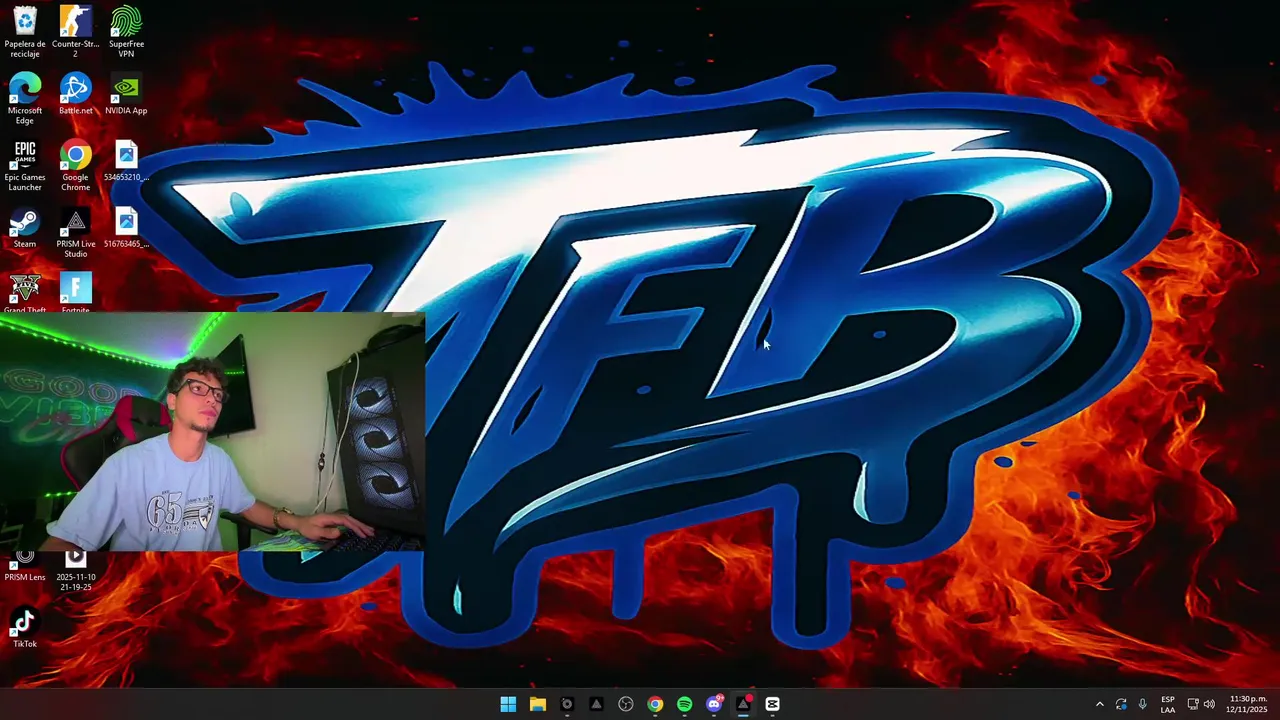Open the ESP LAA language switcher
The height and width of the screenshot is (720, 1280).
point(1167,704)
